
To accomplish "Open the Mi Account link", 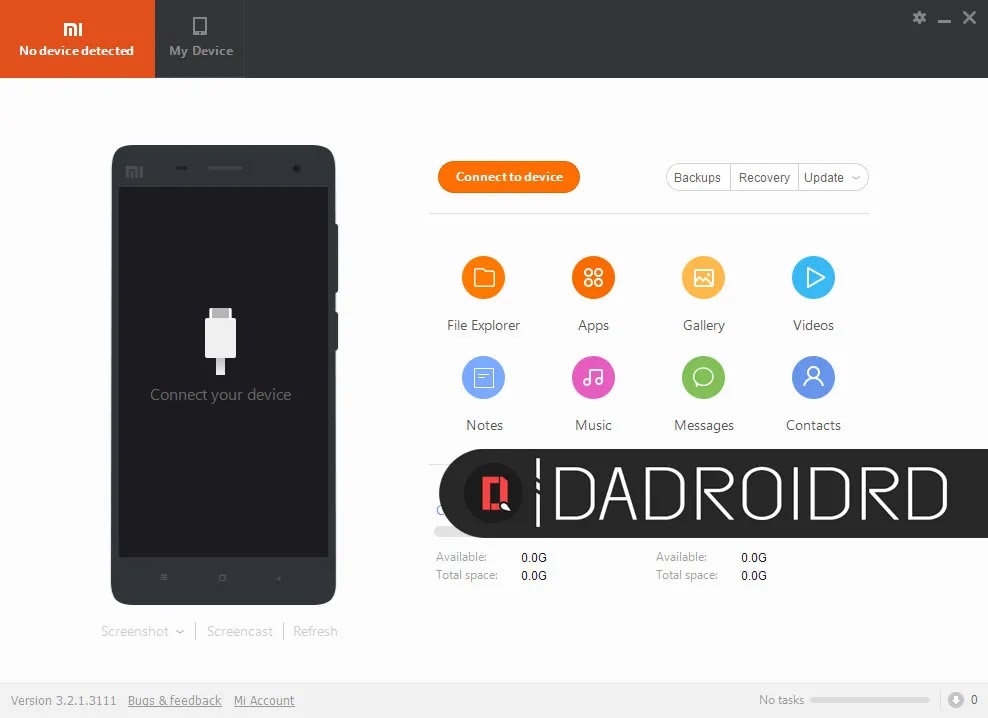I will (264, 700).
